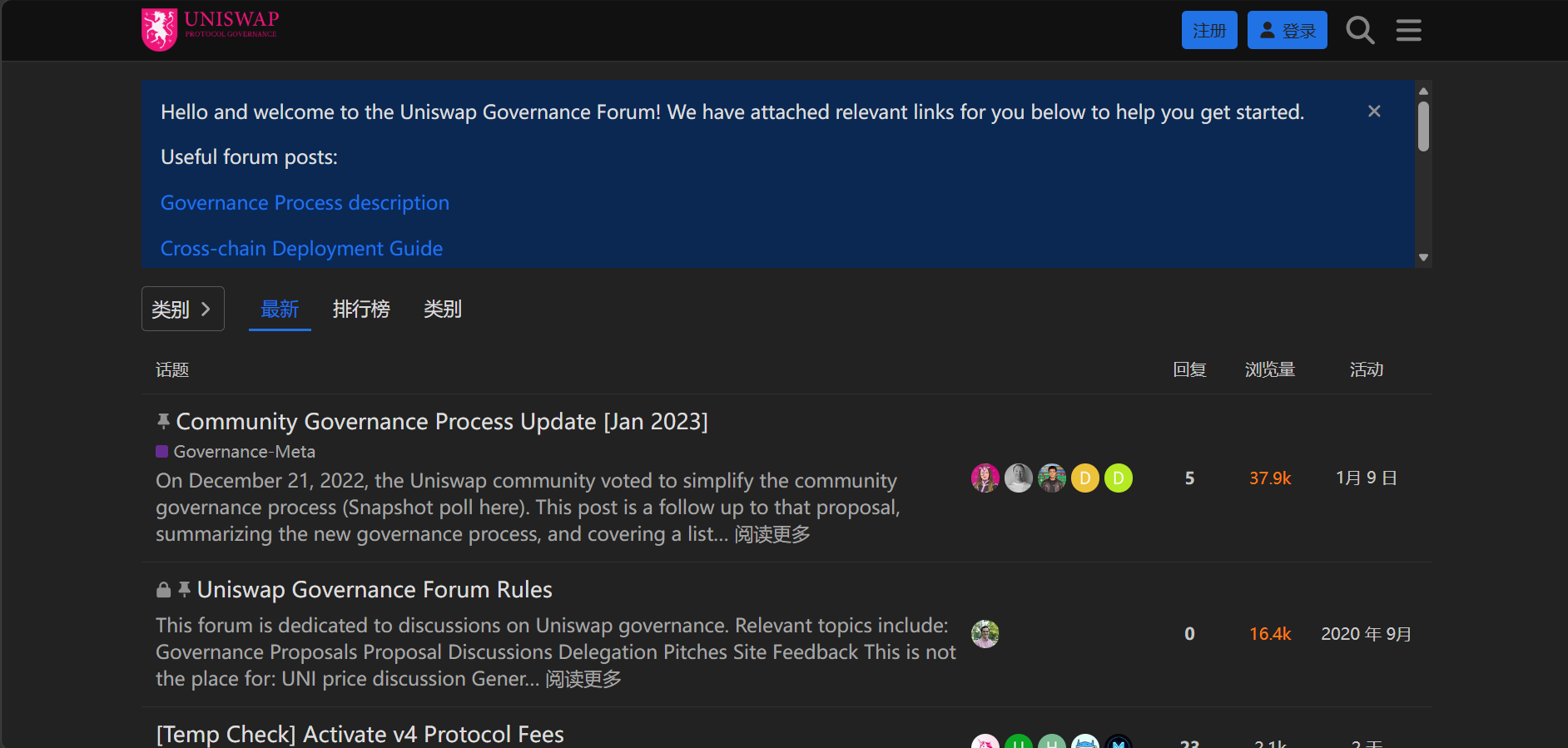Switch to the 类别 categories tab
The height and width of the screenshot is (748, 1568).
tap(443, 309)
